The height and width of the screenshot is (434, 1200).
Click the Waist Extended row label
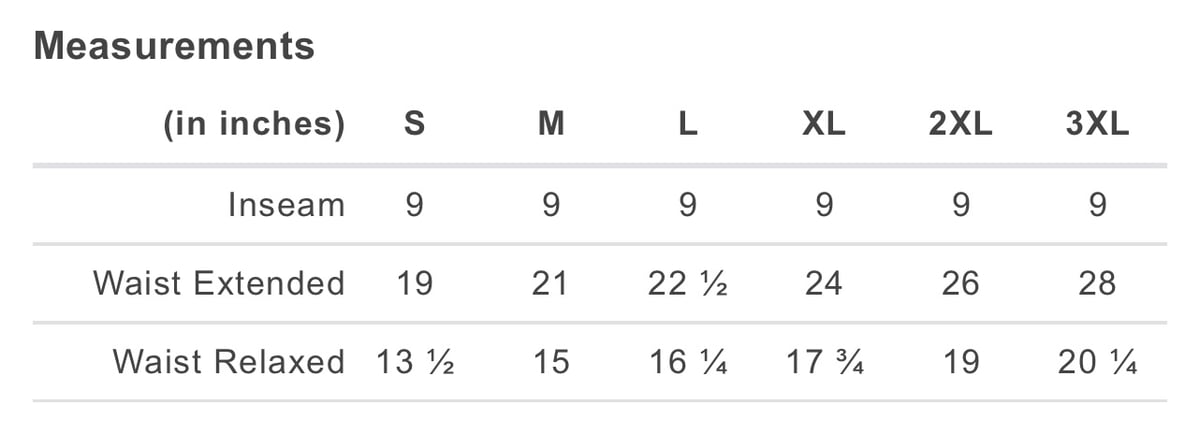click(x=219, y=283)
